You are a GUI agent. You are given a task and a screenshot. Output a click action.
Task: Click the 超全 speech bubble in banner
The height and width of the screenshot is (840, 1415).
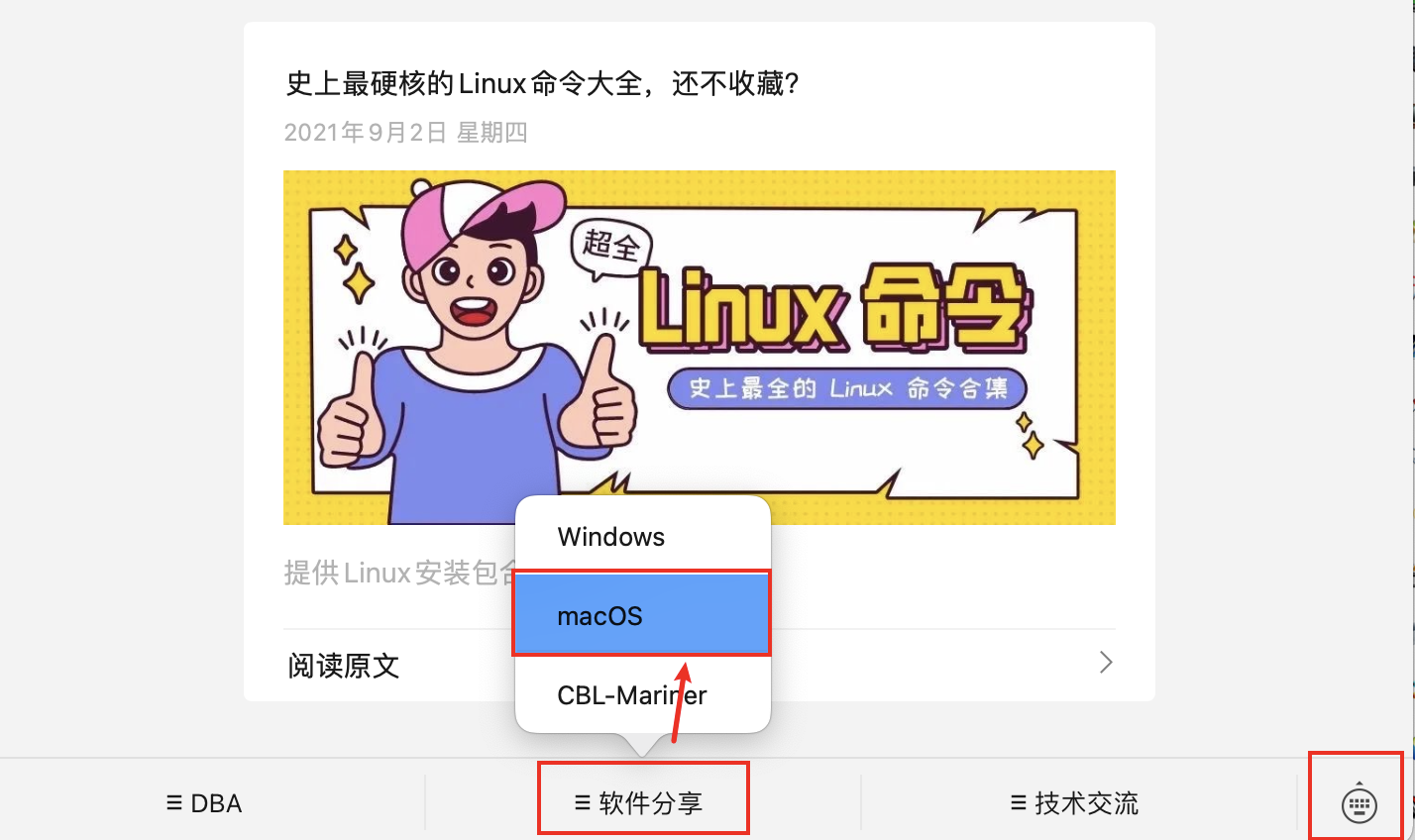(x=610, y=245)
